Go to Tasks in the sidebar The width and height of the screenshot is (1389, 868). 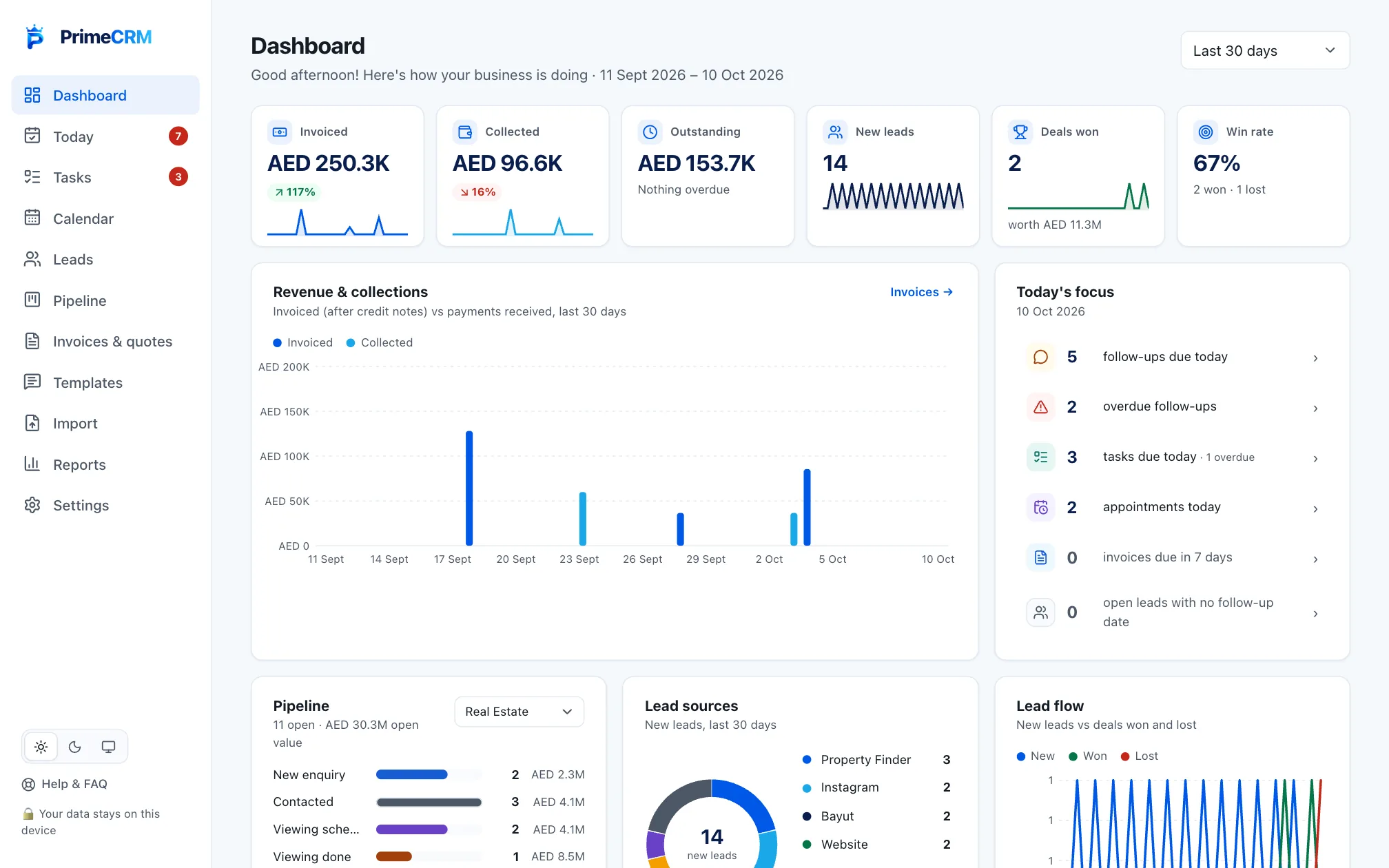(x=105, y=177)
